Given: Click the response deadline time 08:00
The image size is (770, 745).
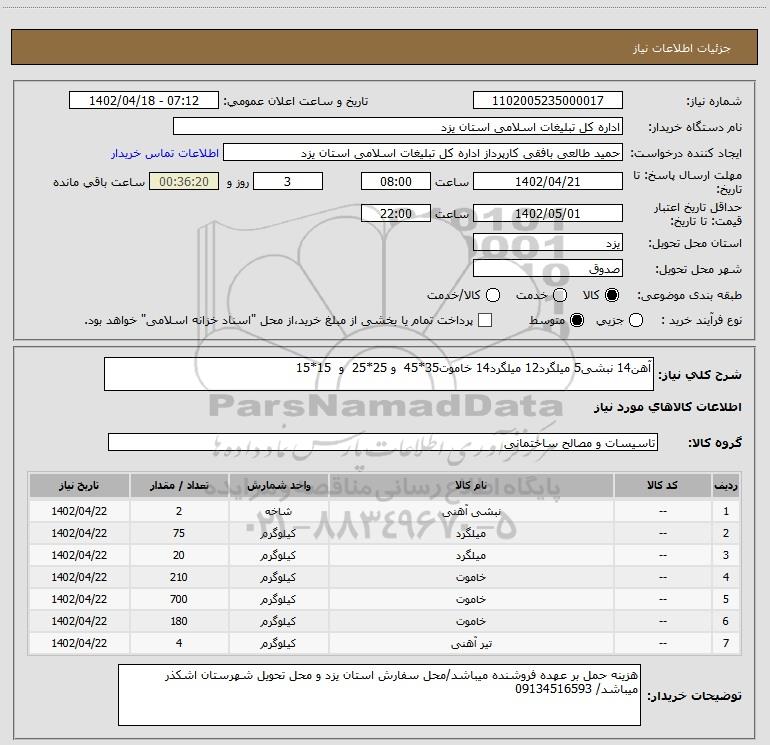Looking at the screenshot, I should [x=396, y=181].
